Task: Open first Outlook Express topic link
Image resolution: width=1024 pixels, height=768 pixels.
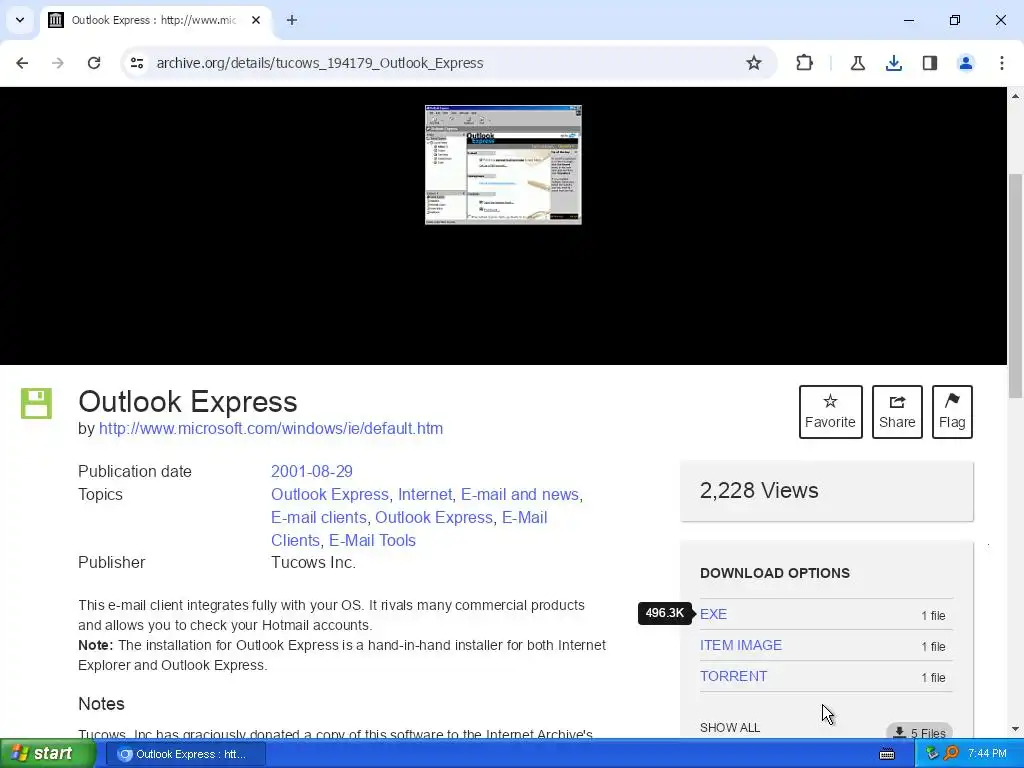Action: pyautogui.click(x=330, y=494)
